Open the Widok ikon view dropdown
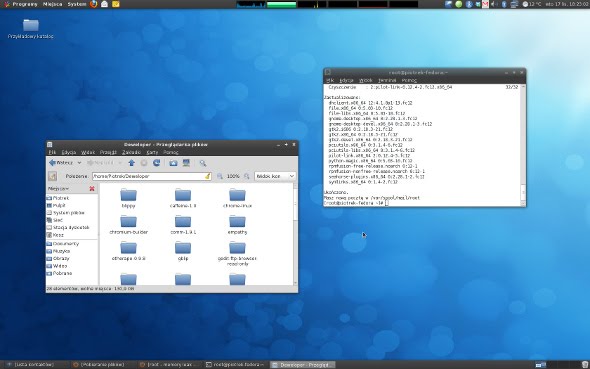The image size is (590, 369). tap(275, 176)
